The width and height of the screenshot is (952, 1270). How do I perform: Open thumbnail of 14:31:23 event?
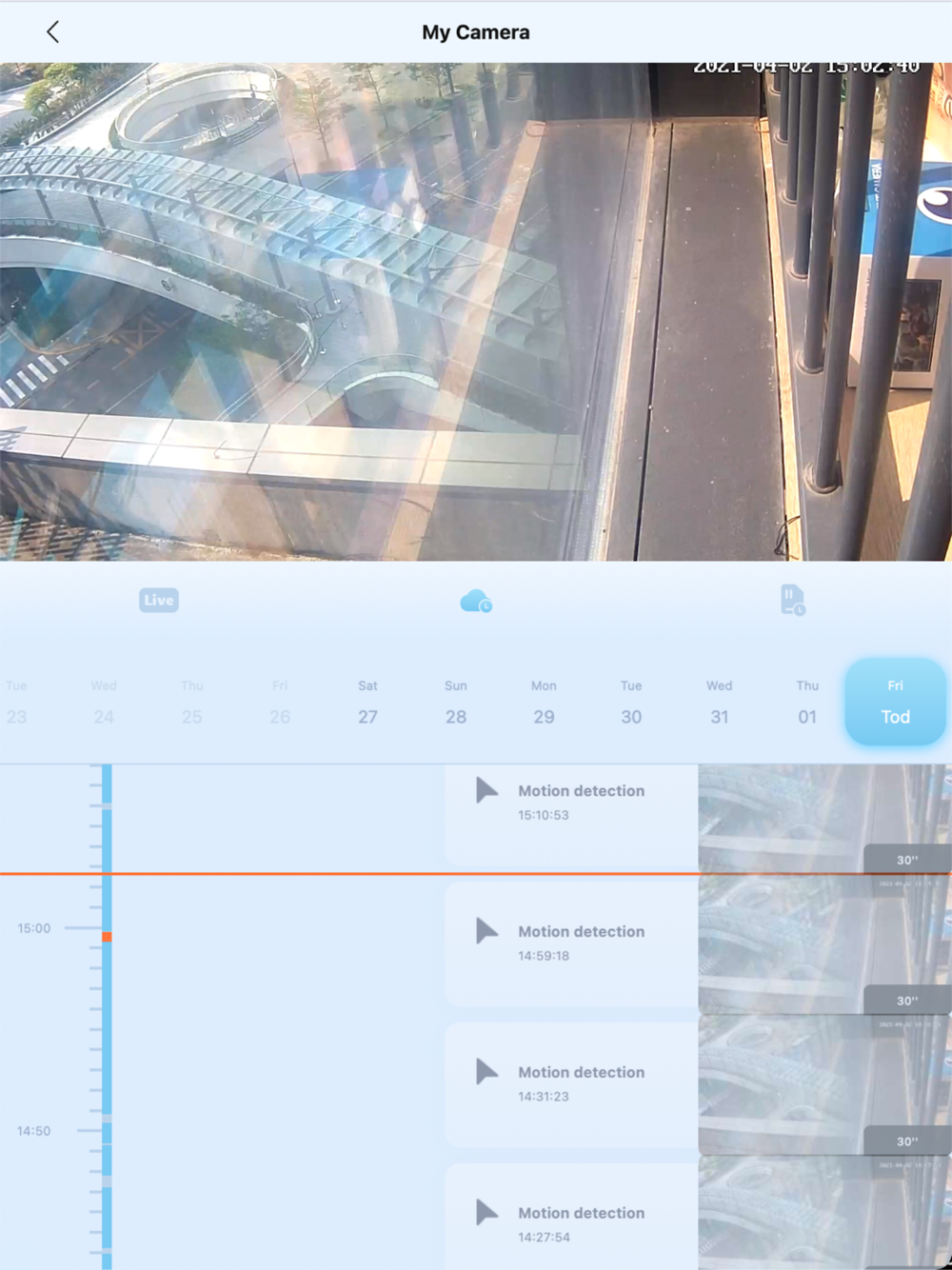click(x=824, y=1085)
